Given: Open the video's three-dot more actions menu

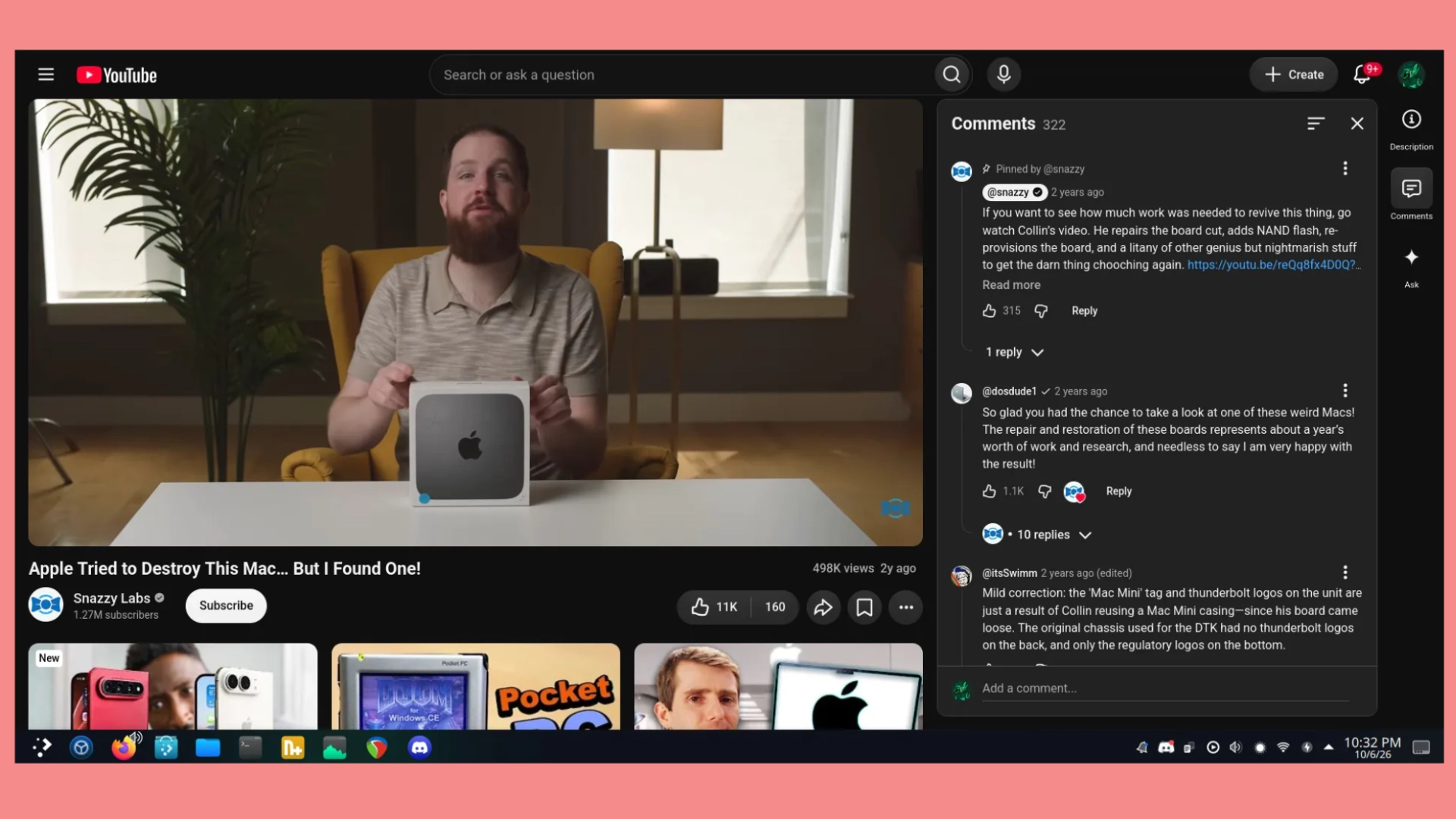Looking at the screenshot, I should point(906,607).
